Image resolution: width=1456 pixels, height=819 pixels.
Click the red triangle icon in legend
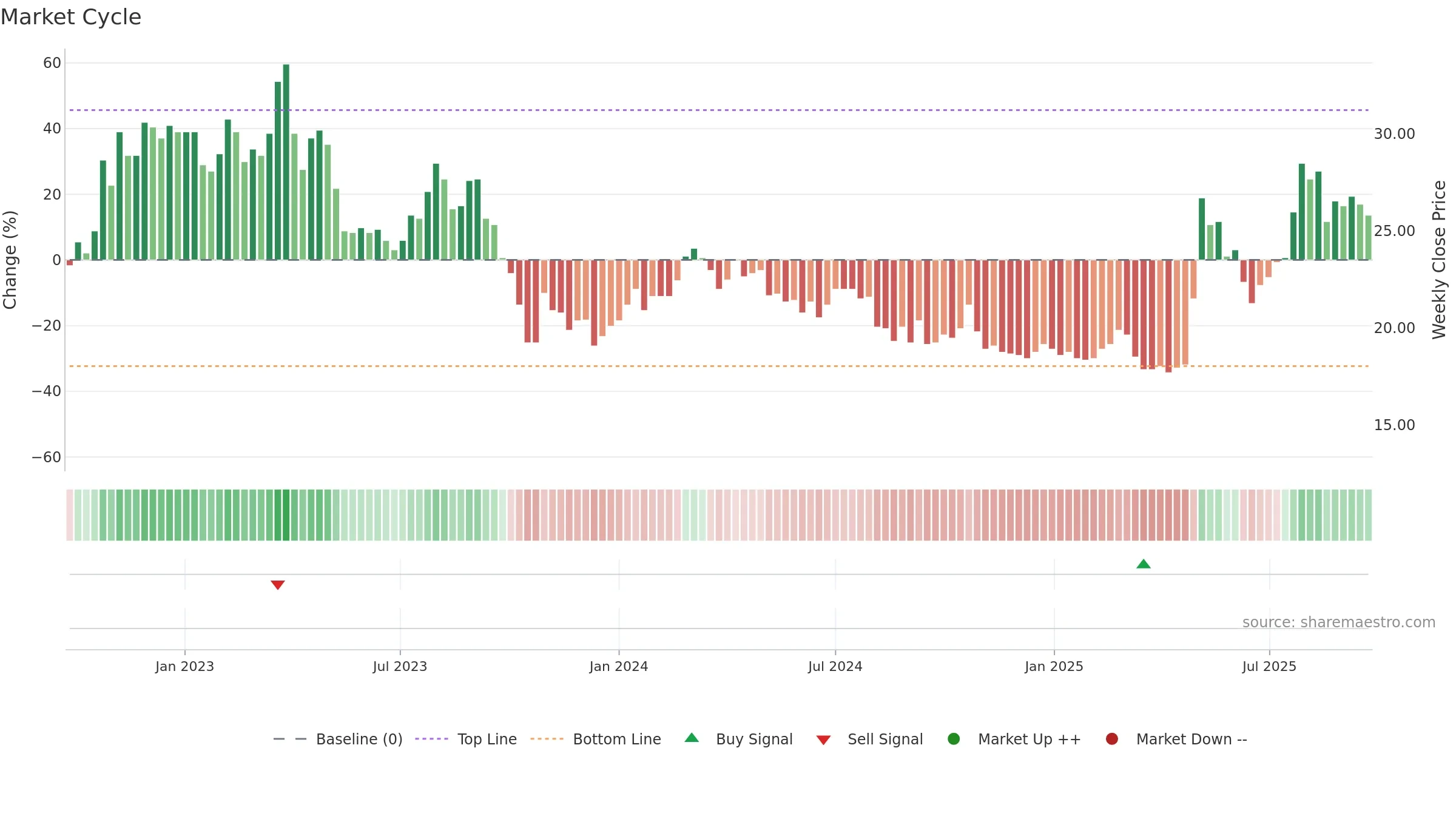point(823,740)
